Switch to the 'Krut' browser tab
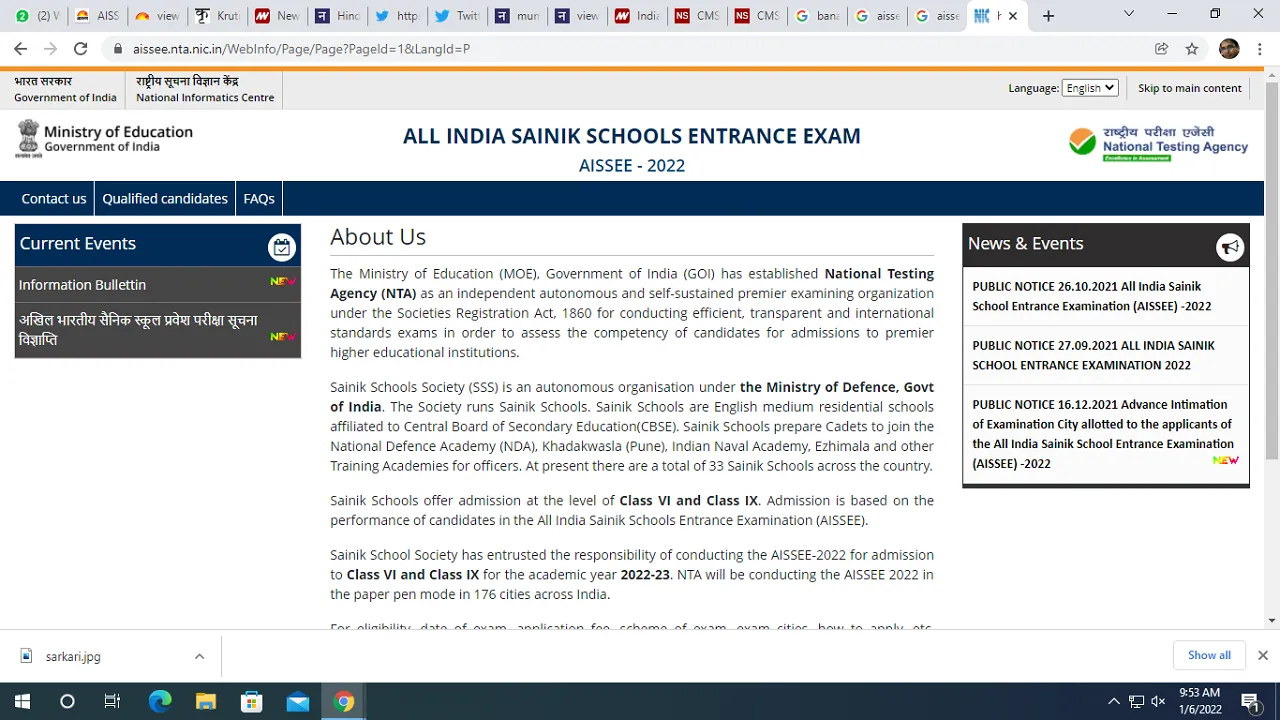The image size is (1280, 720). [x=217, y=16]
